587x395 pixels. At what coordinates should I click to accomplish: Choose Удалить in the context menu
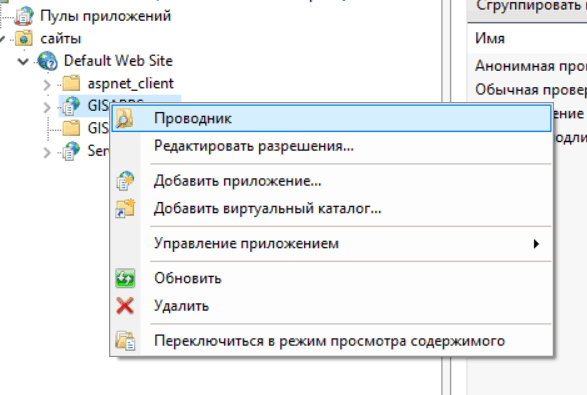tap(181, 306)
